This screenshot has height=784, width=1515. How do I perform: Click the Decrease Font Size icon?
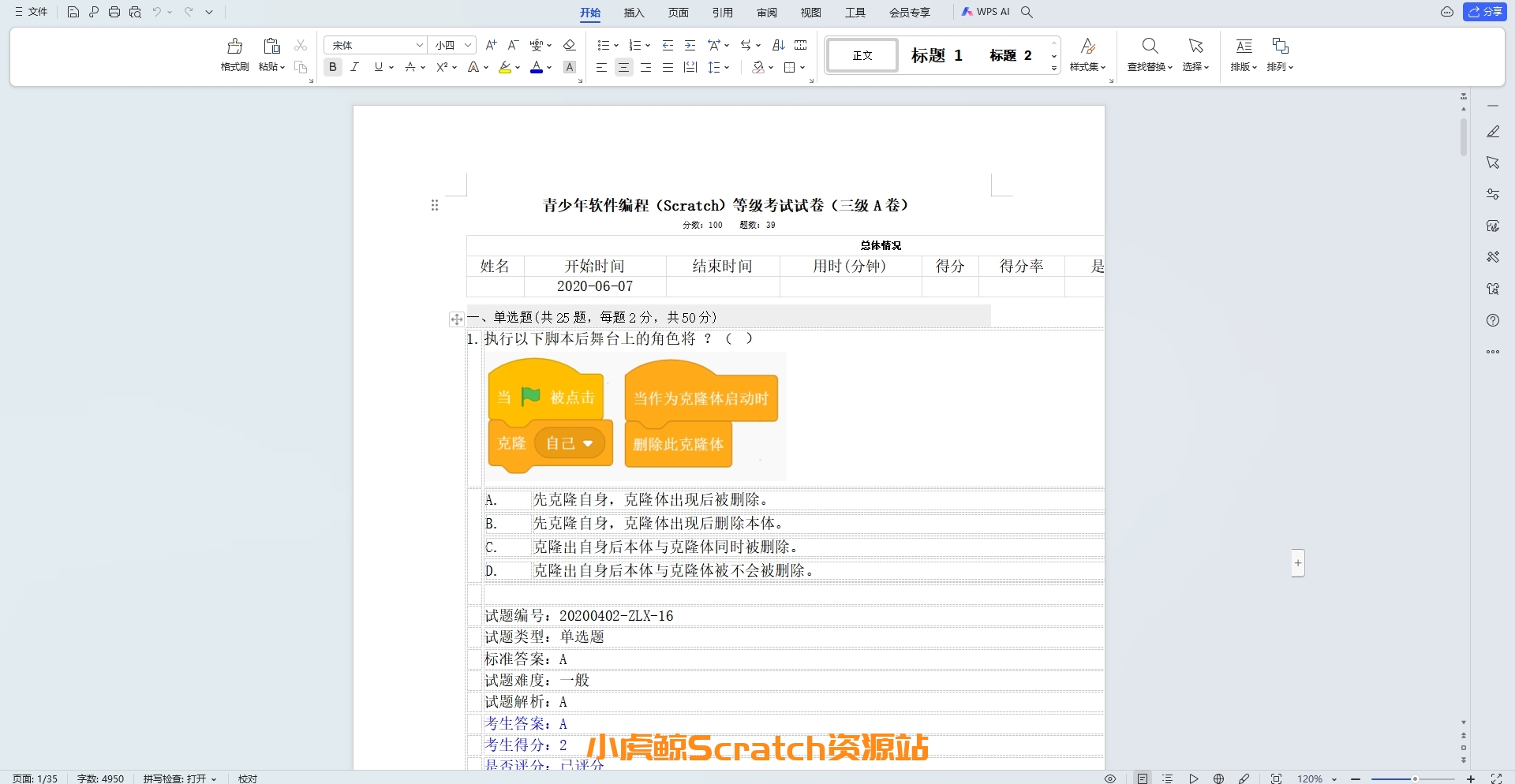(x=513, y=45)
